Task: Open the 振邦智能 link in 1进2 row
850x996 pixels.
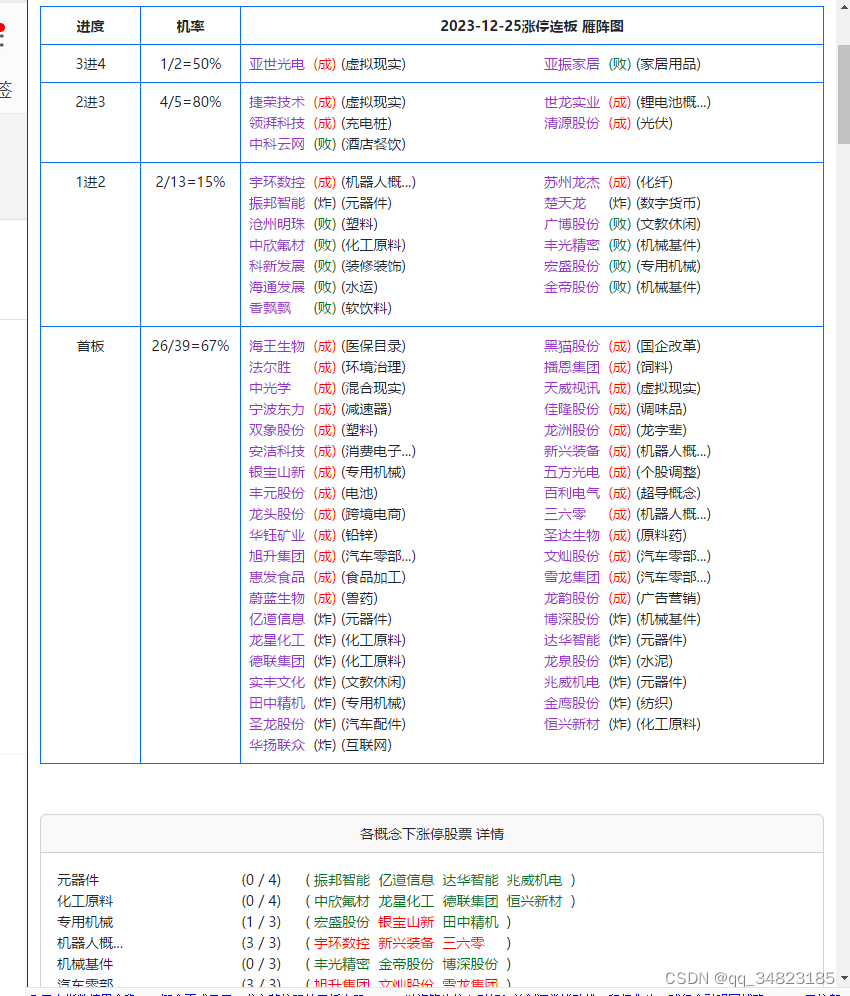Action: coord(276,203)
